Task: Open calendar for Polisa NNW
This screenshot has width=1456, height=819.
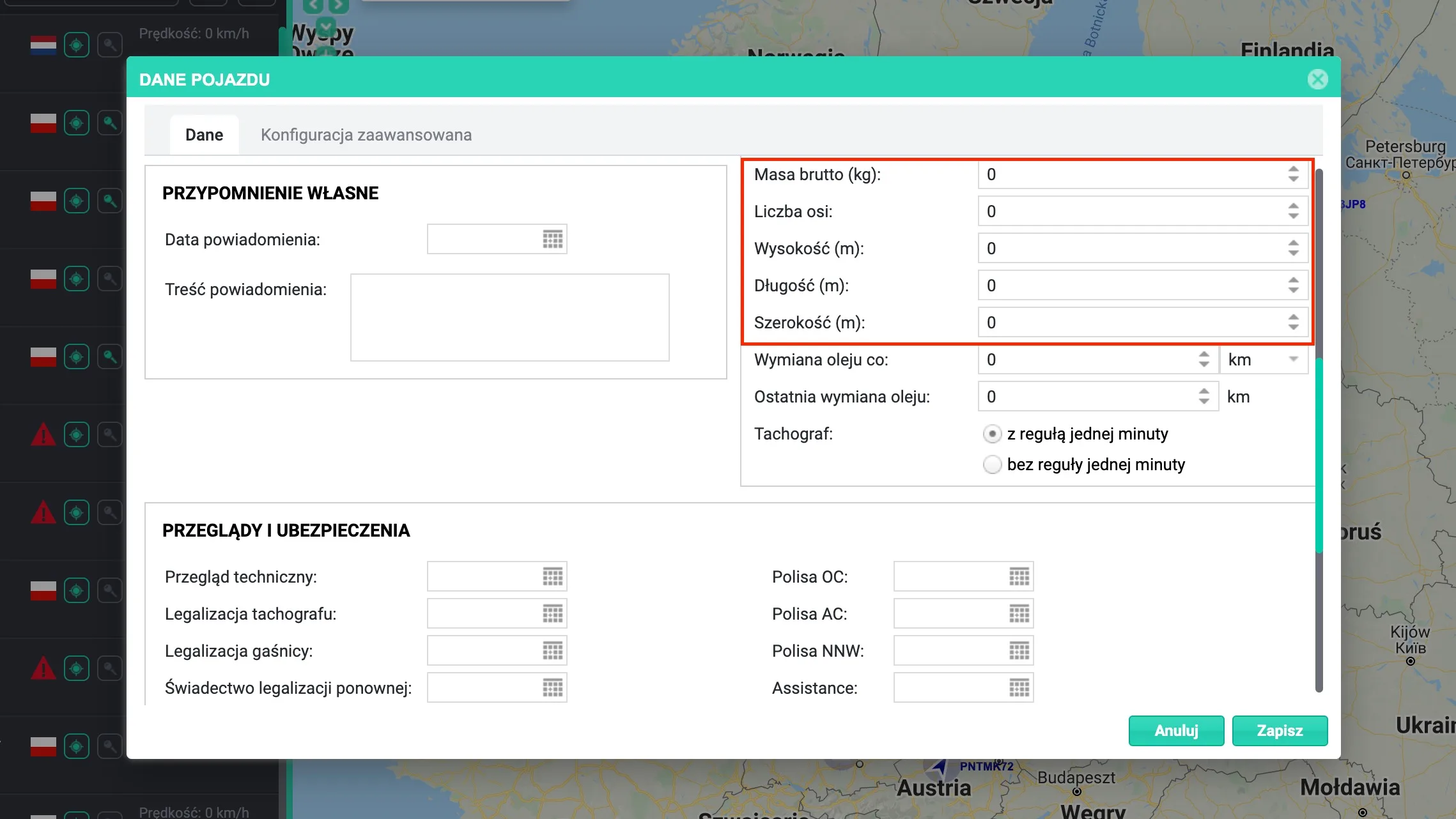Action: [x=1019, y=651]
